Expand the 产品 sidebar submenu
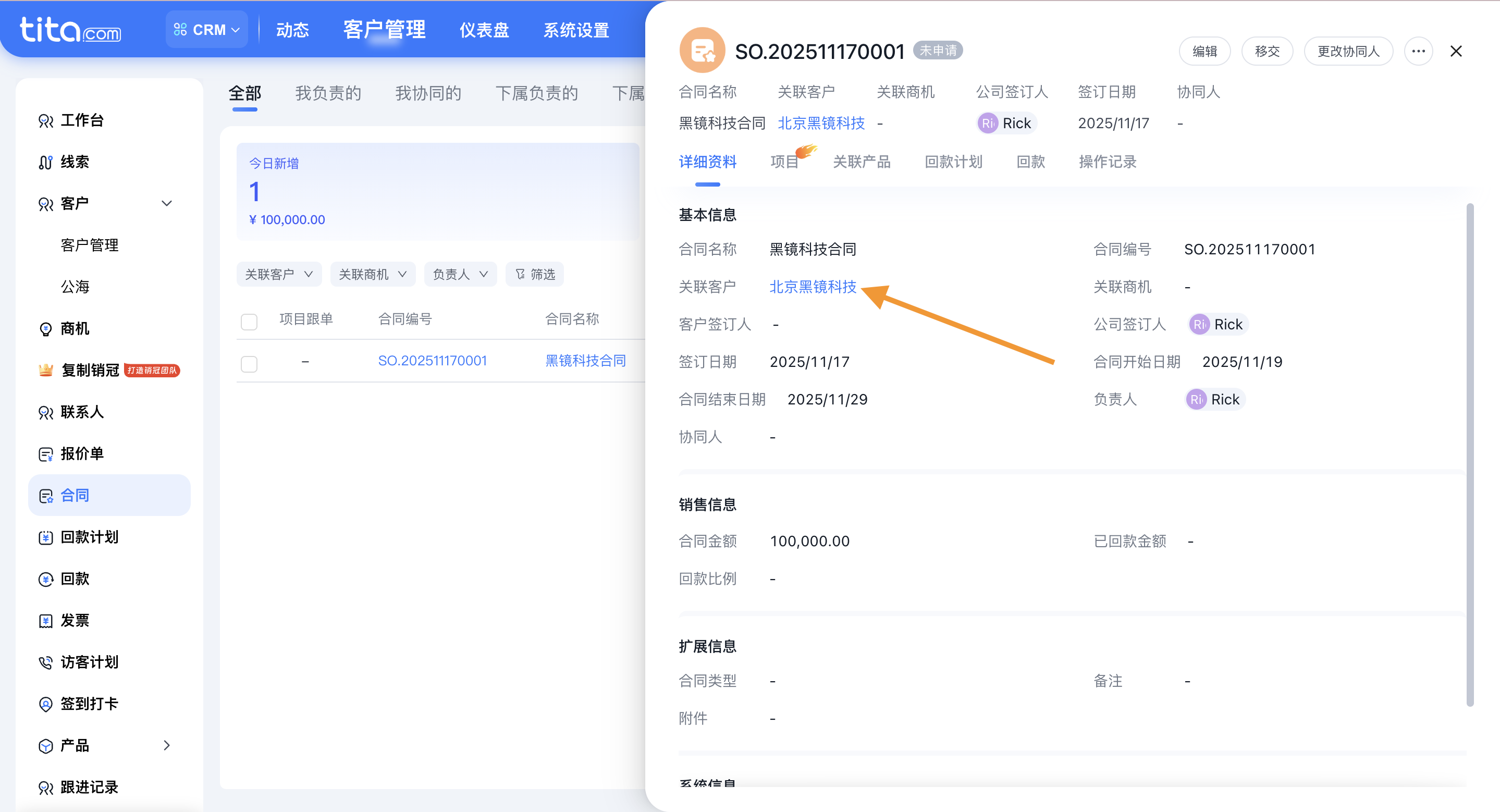Viewport: 1500px width, 812px height. click(x=167, y=746)
